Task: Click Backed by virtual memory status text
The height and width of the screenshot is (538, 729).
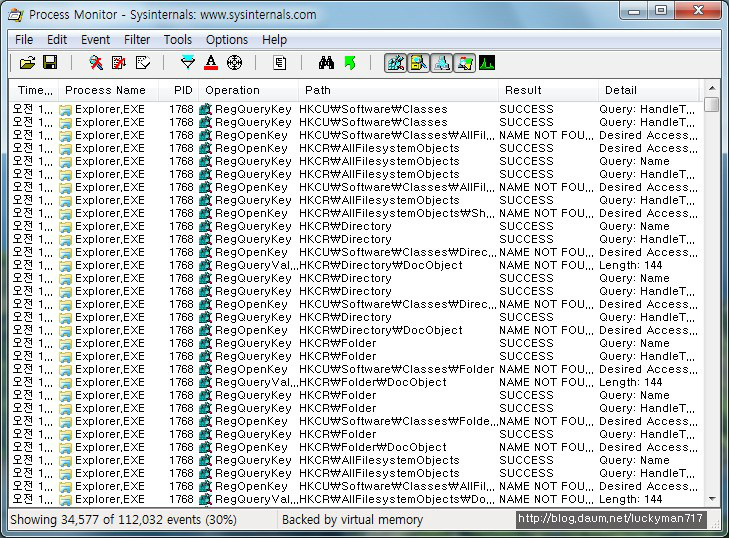Action: pyautogui.click(x=352, y=520)
